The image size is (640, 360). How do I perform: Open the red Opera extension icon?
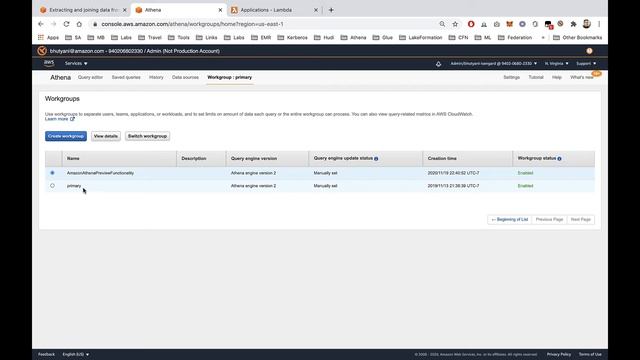click(471, 24)
